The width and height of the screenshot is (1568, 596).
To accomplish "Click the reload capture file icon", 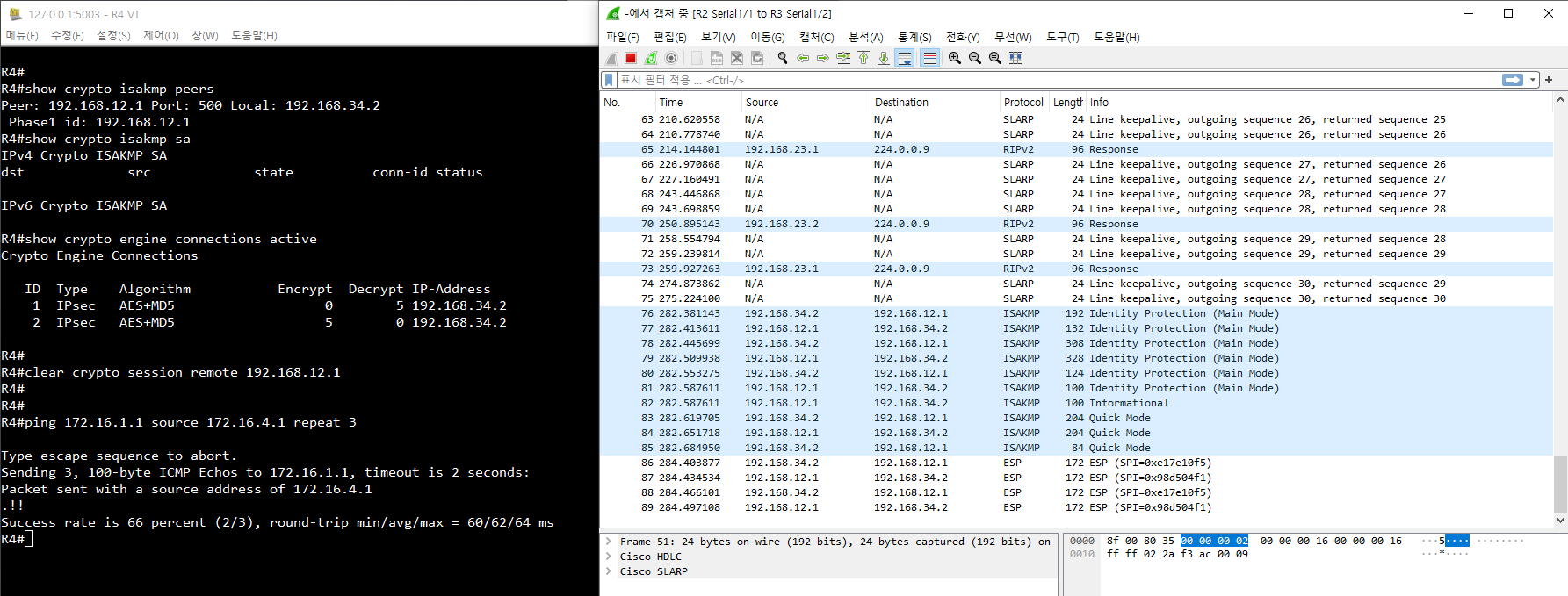I will 757,58.
